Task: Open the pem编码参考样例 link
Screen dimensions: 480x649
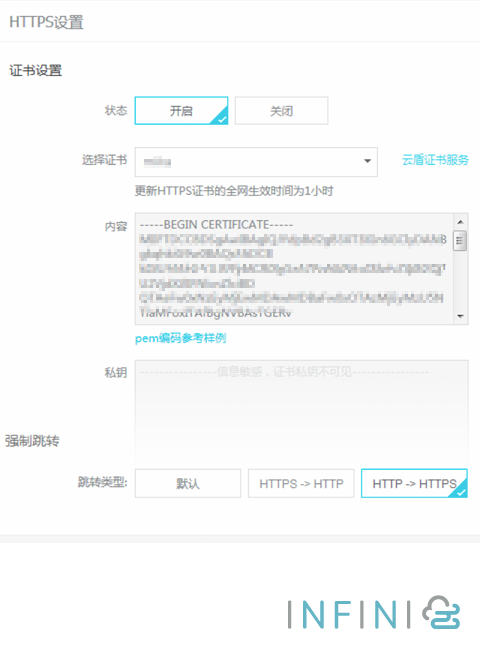Action: click(180, 339)
